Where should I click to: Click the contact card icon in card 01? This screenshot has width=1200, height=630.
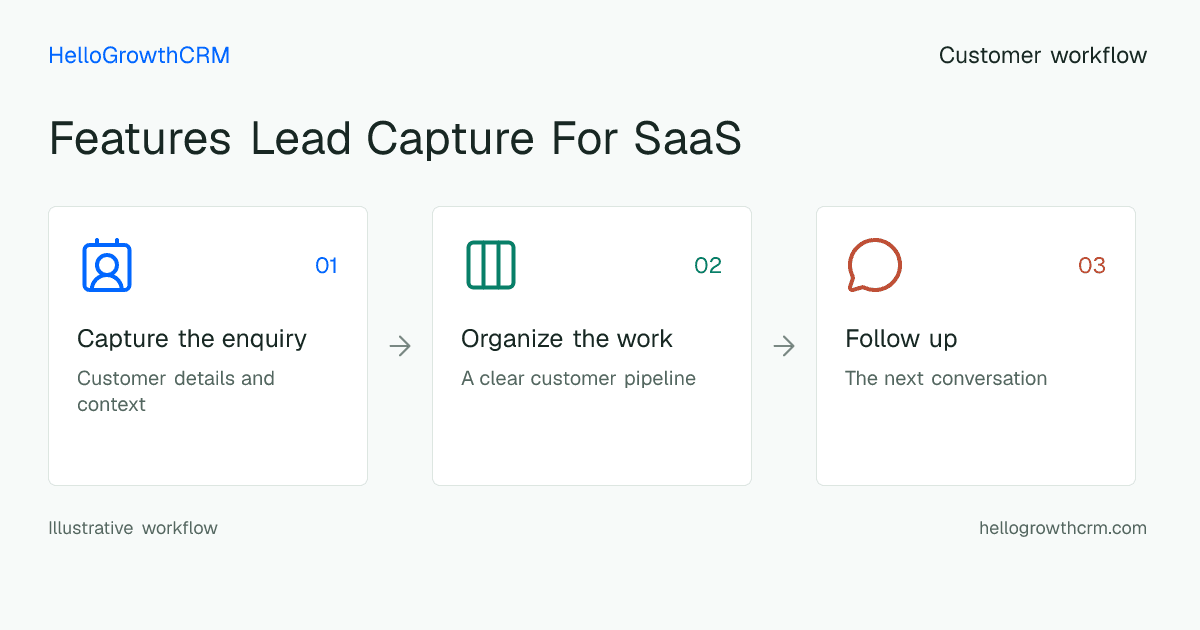(107, 265)
